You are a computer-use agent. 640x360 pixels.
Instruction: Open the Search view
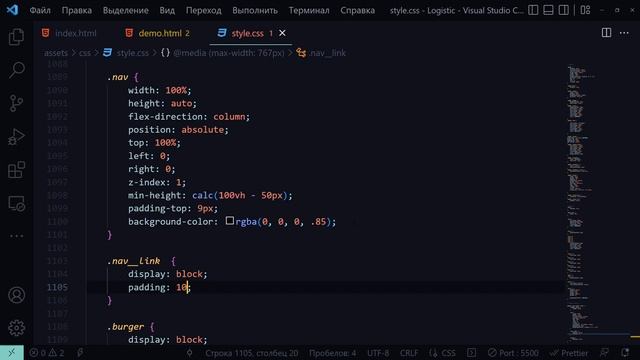(16, 70)
